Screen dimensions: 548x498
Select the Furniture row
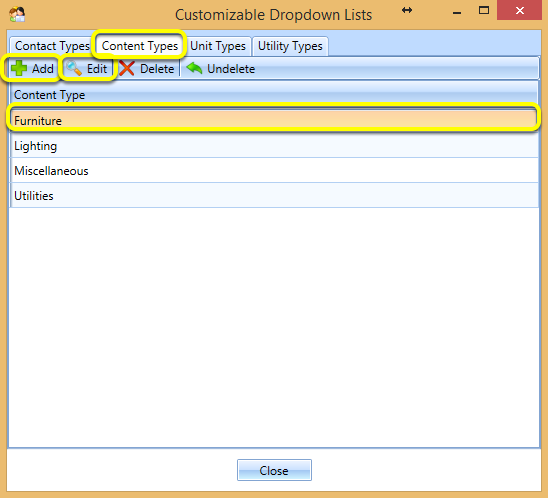point(274,121)
